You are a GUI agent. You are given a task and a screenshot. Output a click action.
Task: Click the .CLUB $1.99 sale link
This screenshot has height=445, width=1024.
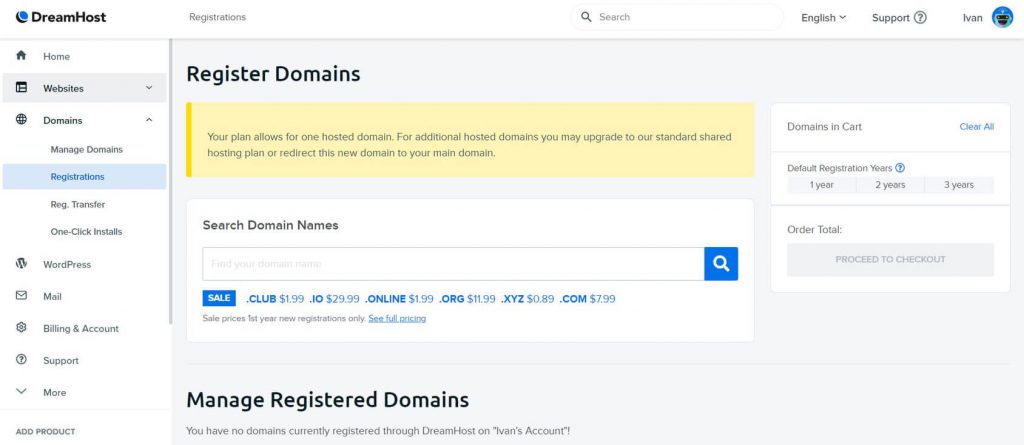tap(275, 299)
